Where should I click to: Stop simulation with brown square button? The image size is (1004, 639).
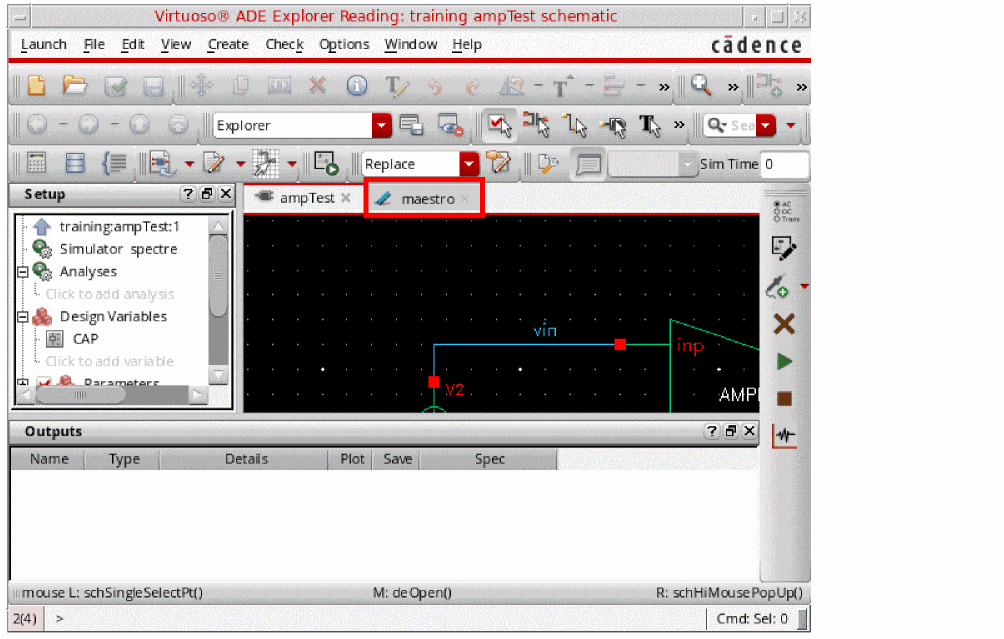tap(784, 399)
